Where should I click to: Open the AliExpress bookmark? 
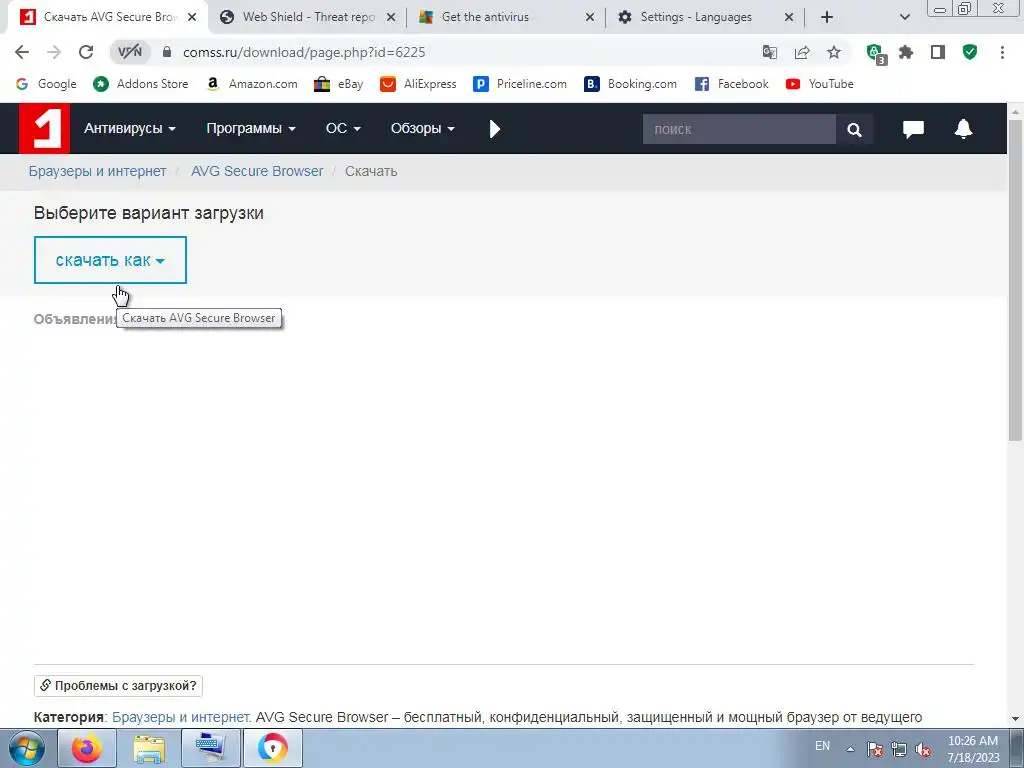[418, 84]
